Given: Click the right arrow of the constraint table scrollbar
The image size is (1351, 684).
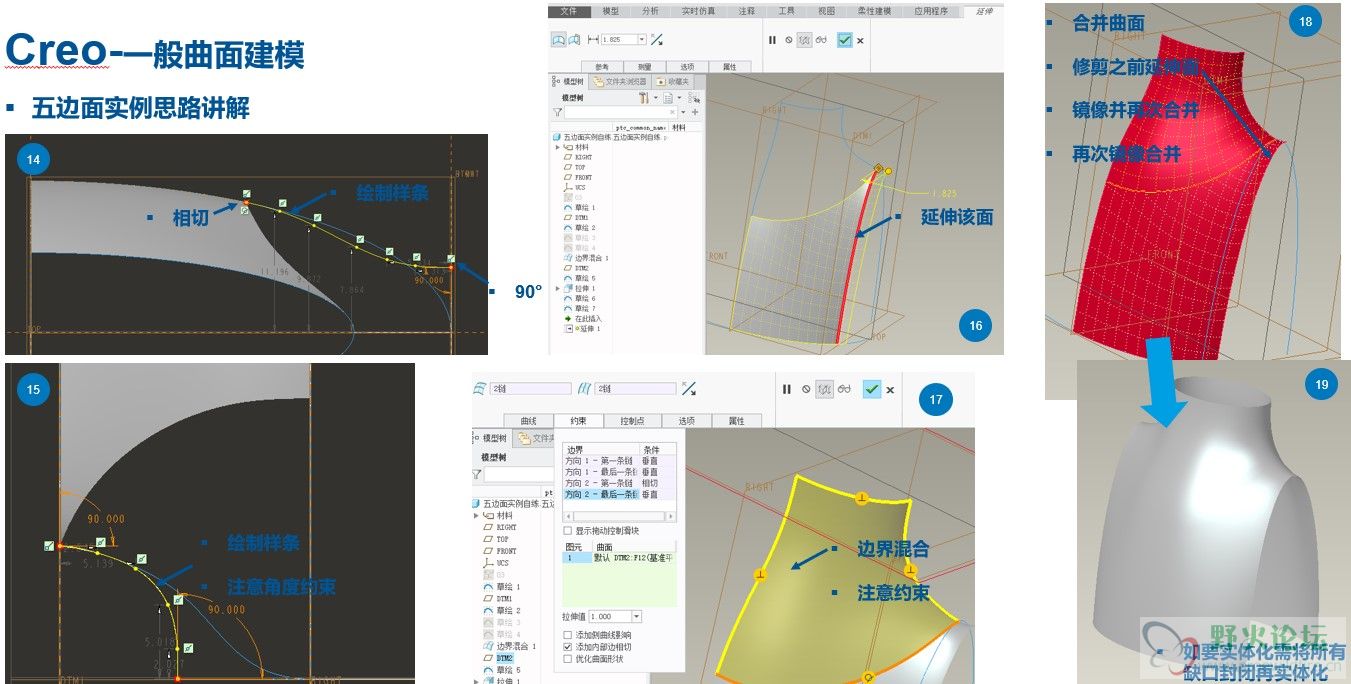Looking at the screenshot, I should click(672, 516).
